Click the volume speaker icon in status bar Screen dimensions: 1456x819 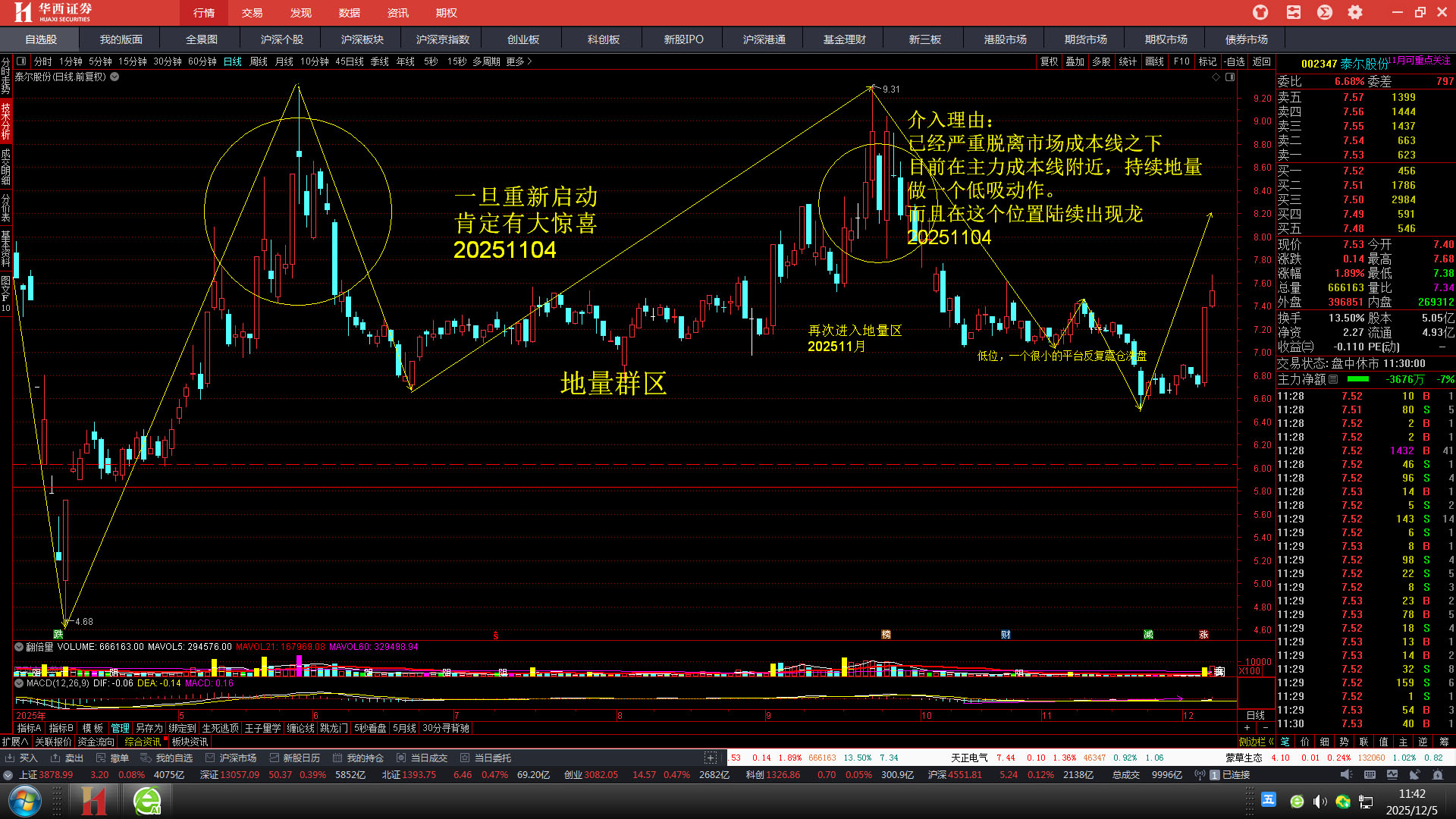click(1345, 775)
